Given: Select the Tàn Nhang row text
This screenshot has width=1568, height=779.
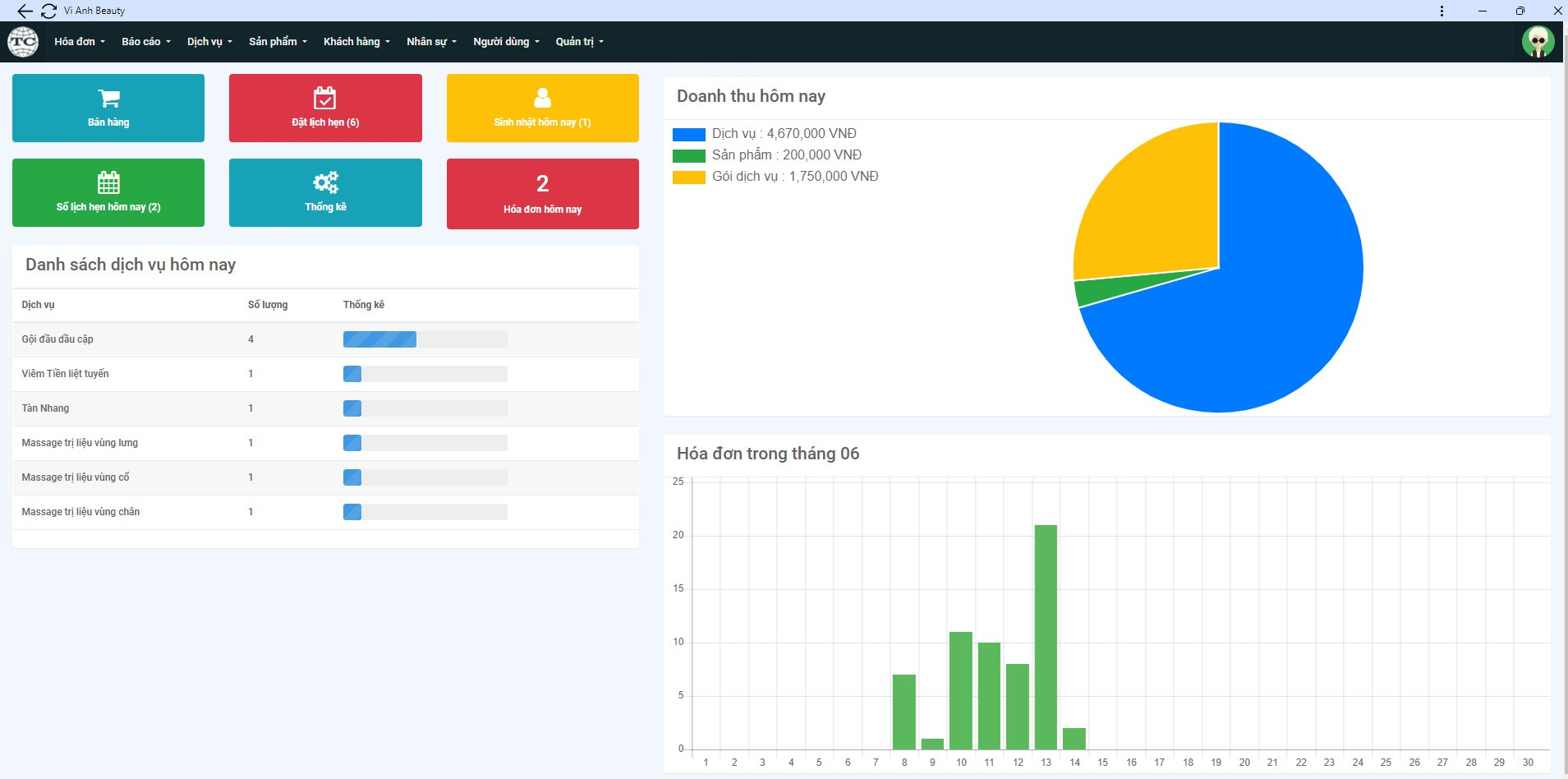Looking at the screenshot, I should tap(45, 408).
